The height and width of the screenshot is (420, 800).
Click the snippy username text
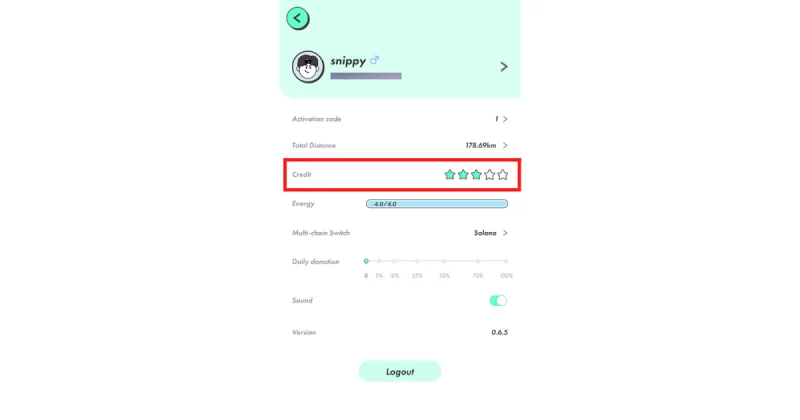point(348,61)
